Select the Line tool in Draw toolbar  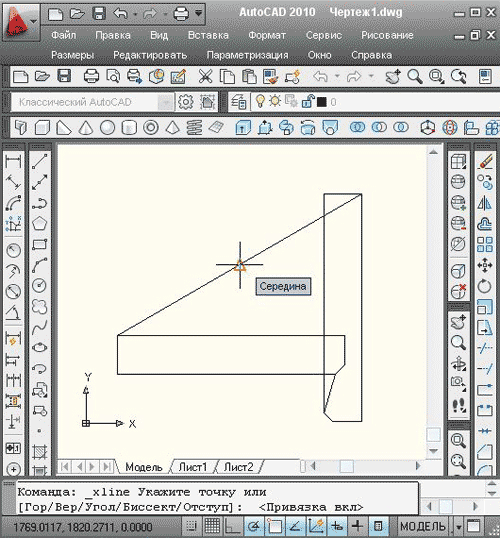point(39,162)
